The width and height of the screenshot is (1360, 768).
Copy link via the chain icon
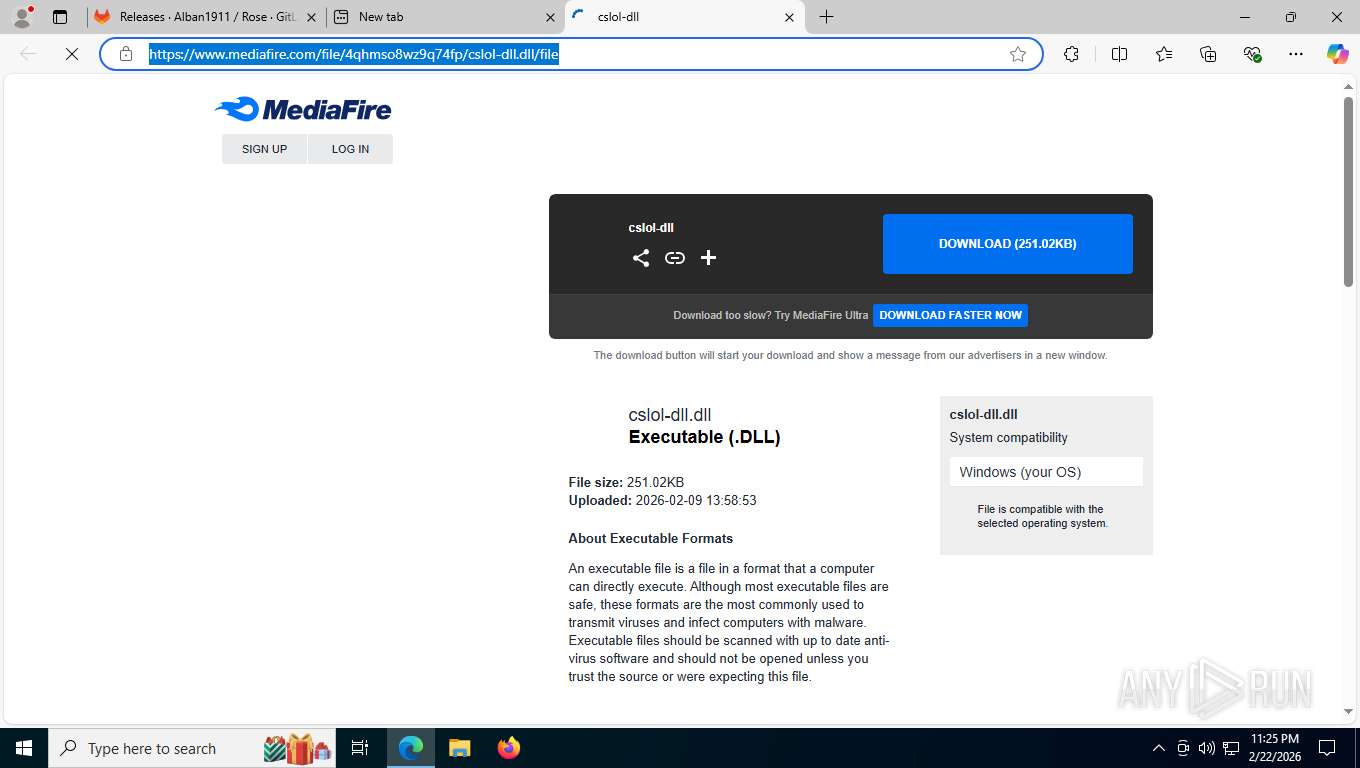pos(675,258)
